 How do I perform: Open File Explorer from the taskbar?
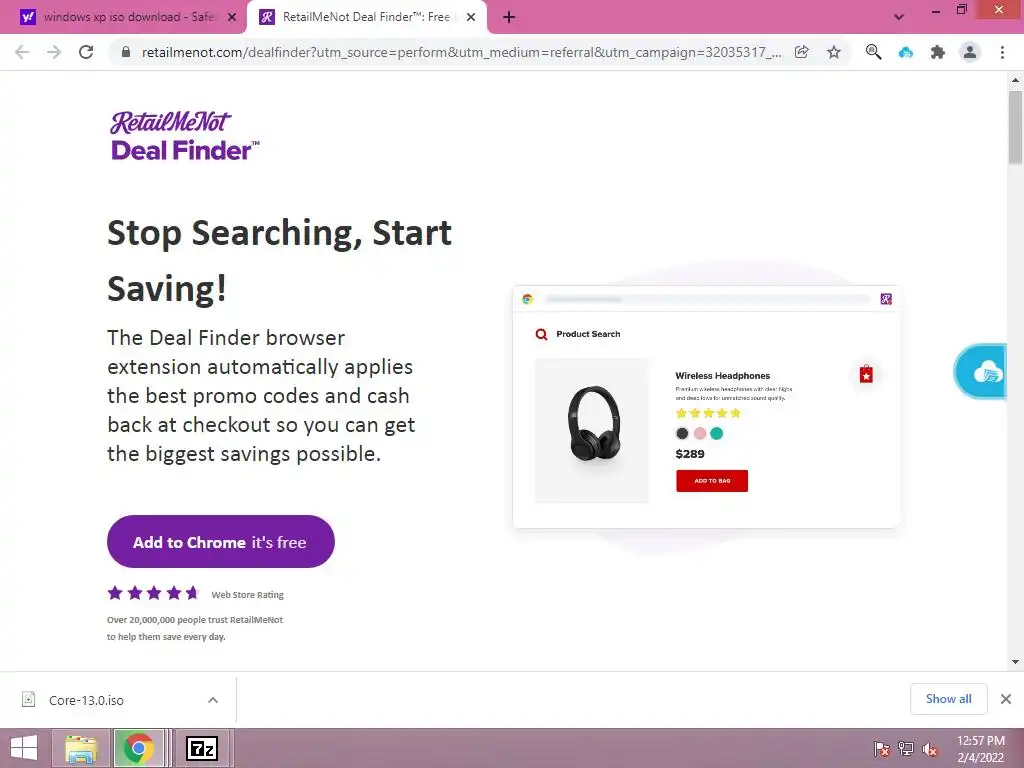pos(81,748)
